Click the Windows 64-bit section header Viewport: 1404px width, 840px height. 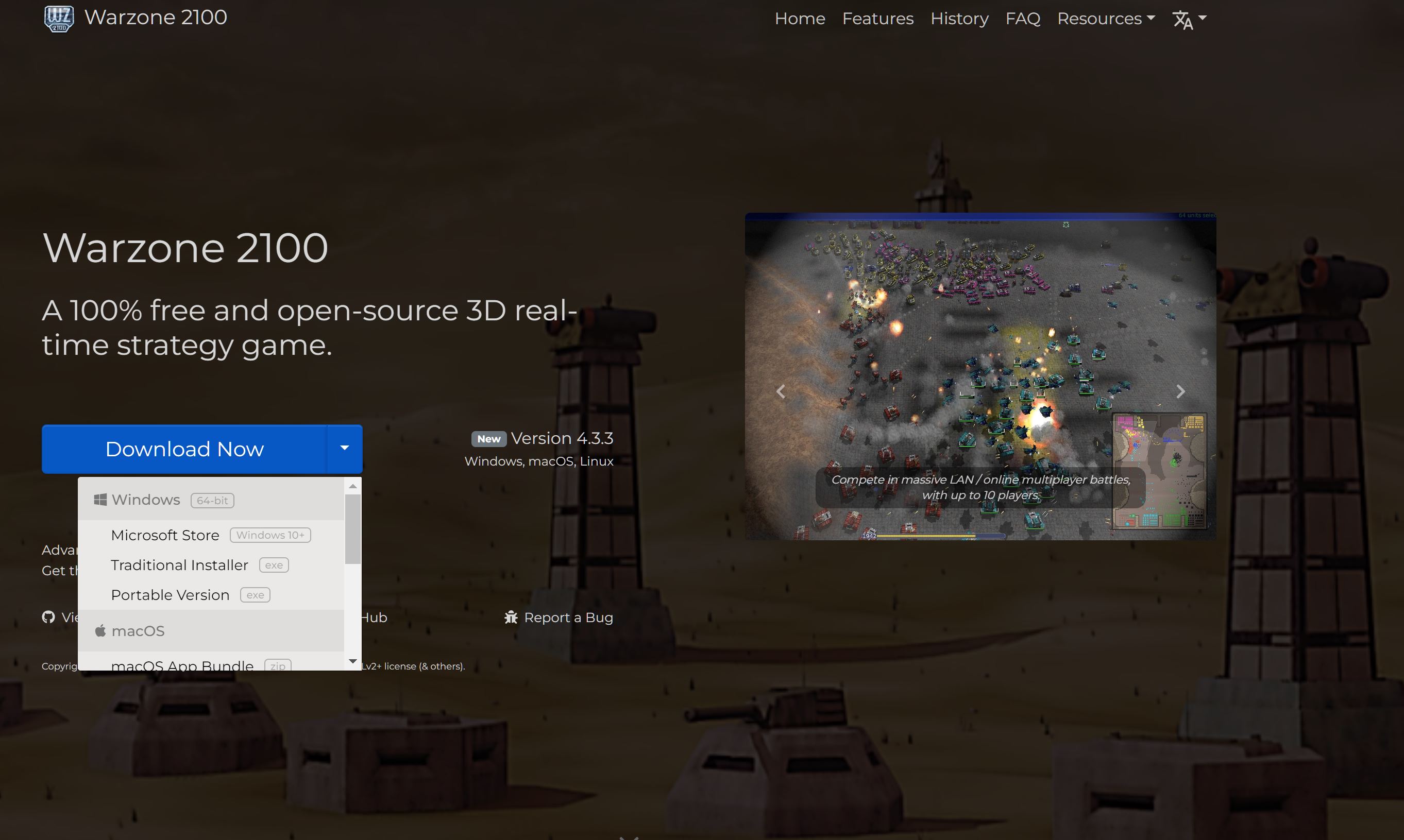pos(211,500)
